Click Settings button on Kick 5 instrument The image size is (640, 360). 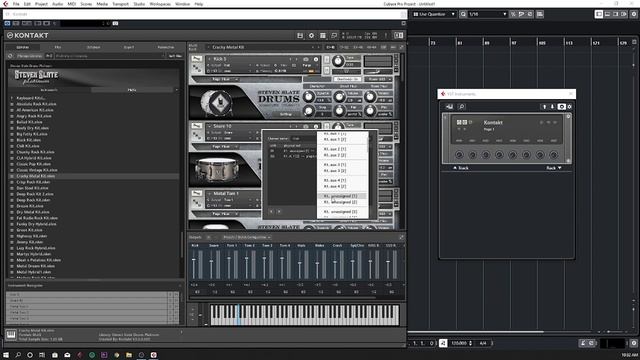click(x=286, y=114)
